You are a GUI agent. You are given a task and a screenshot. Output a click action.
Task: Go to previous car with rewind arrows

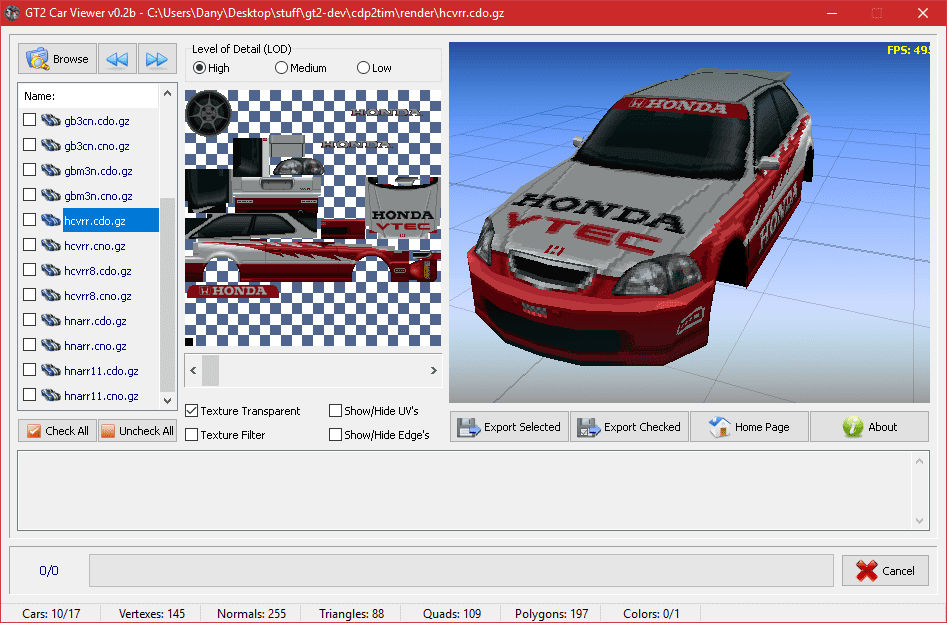[117, 59]
